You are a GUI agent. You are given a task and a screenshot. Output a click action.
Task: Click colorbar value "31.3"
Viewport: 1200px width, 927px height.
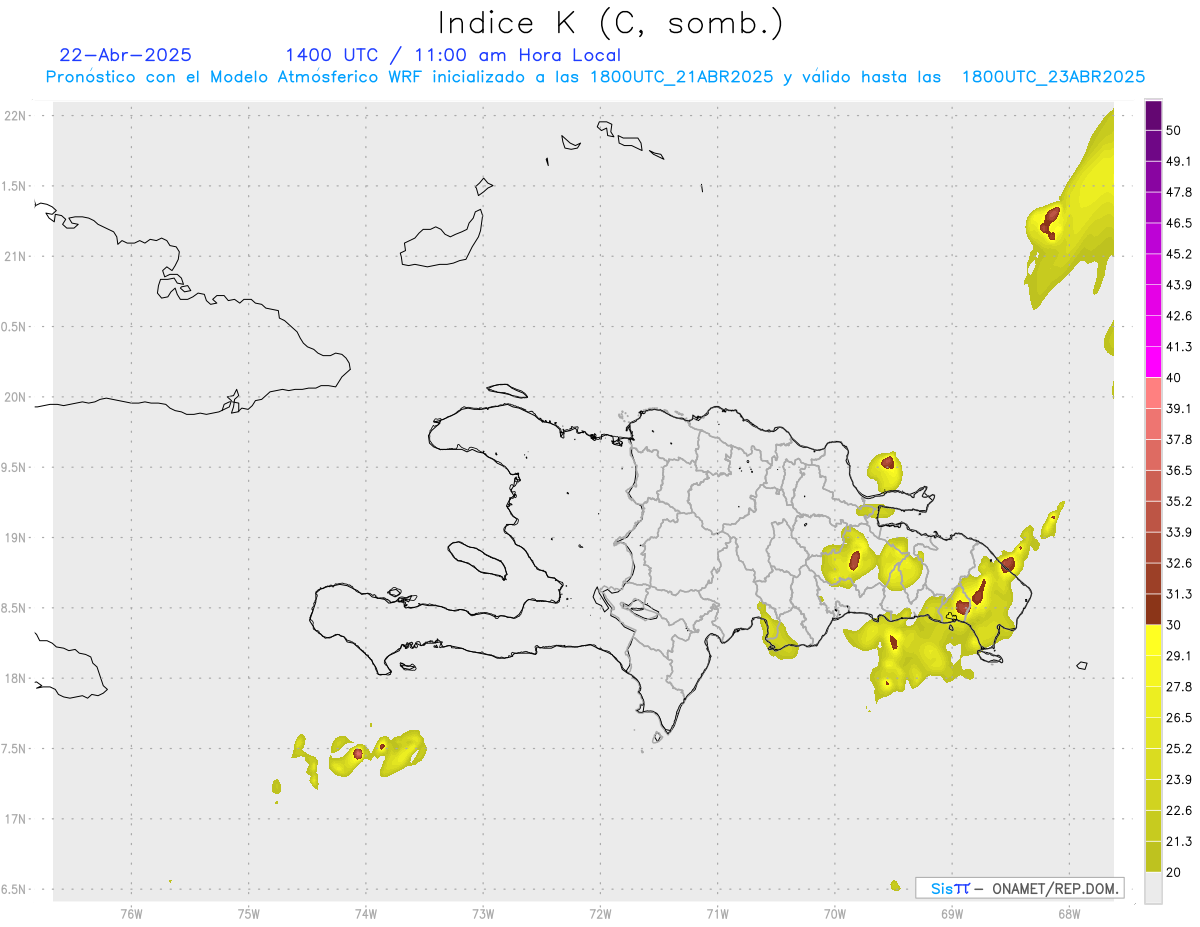coord(1179,594)
